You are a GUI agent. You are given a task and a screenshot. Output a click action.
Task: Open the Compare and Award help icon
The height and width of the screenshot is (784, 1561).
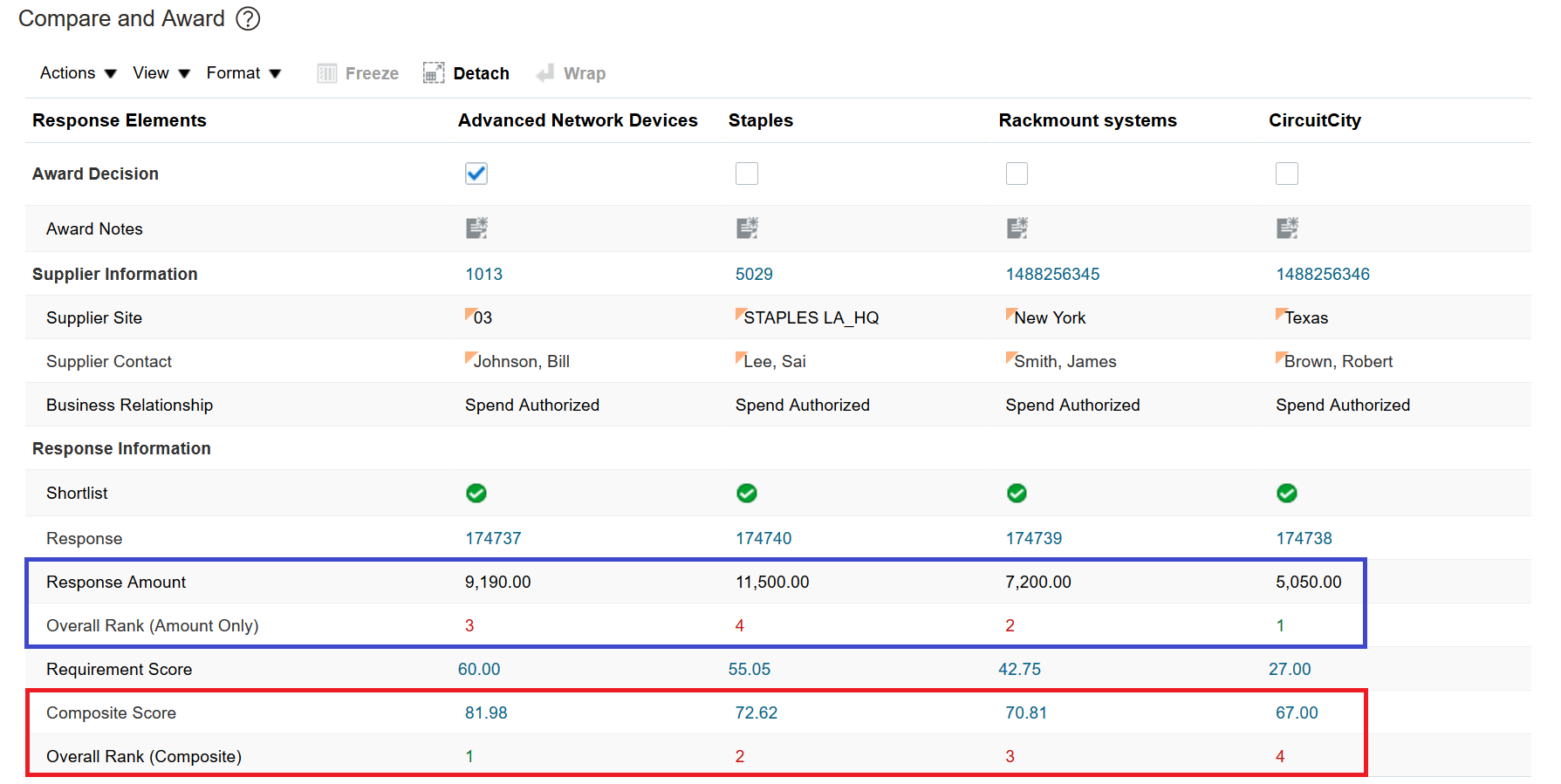[x=249, y=18]
